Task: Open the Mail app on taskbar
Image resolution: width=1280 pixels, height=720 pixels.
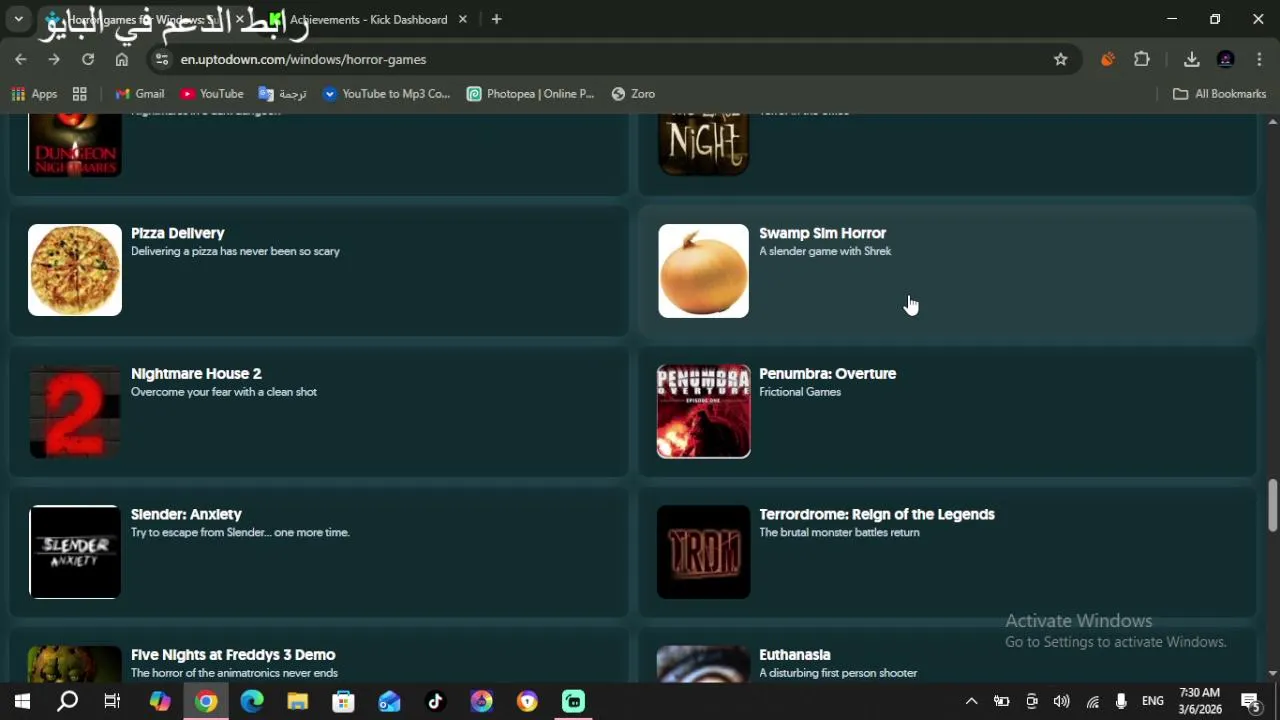Action: pyautogui.click(x=389, y=701)
